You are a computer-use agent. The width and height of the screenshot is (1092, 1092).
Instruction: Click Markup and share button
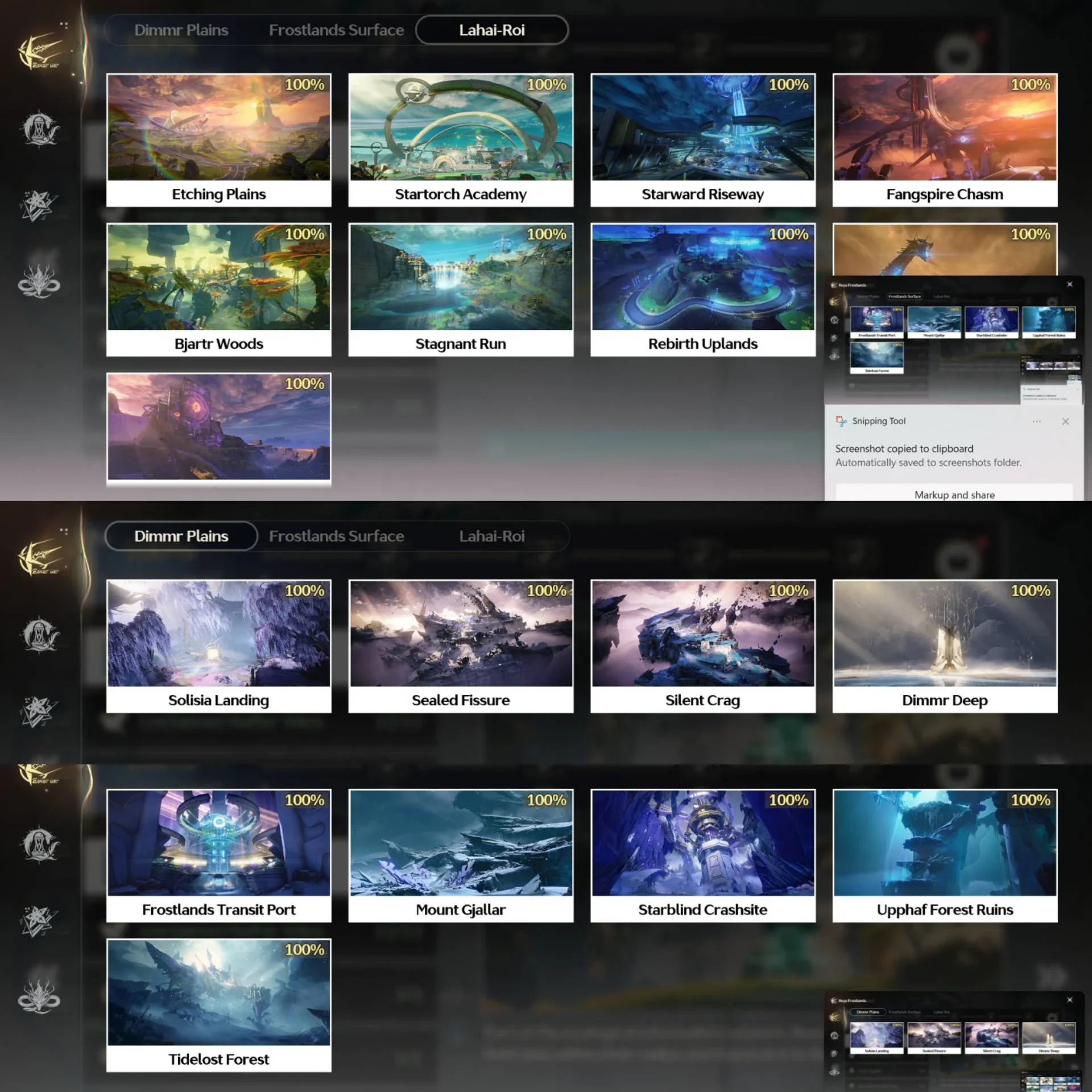click(x=954, y=494)
